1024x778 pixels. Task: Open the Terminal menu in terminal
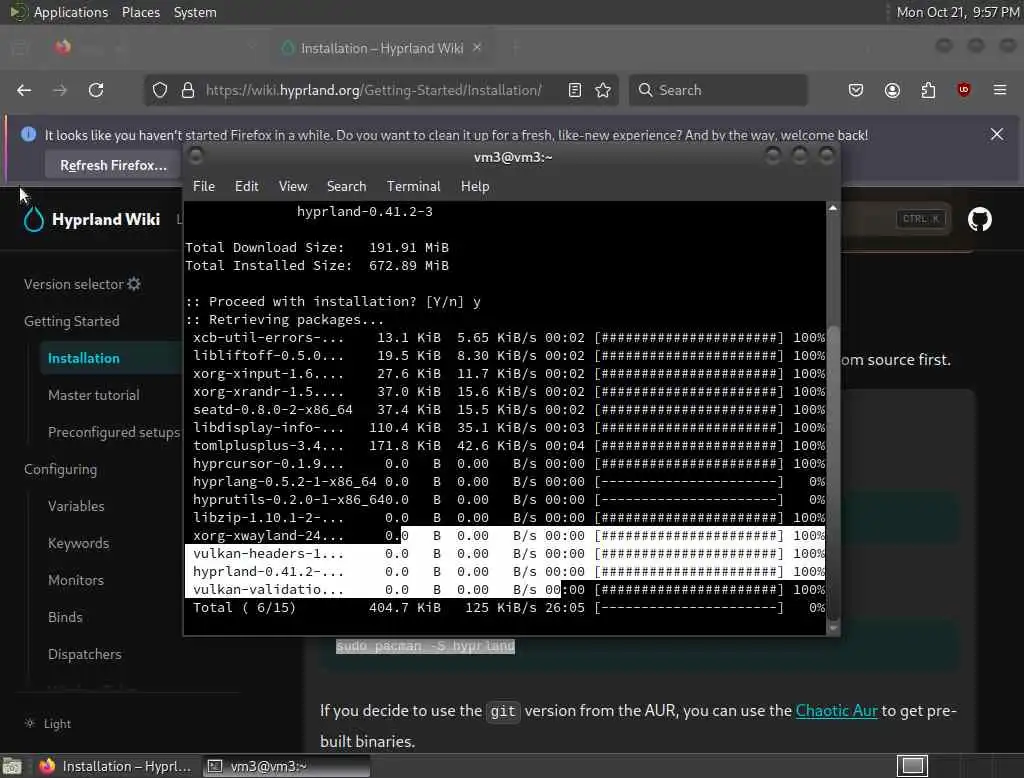point(413,186)
